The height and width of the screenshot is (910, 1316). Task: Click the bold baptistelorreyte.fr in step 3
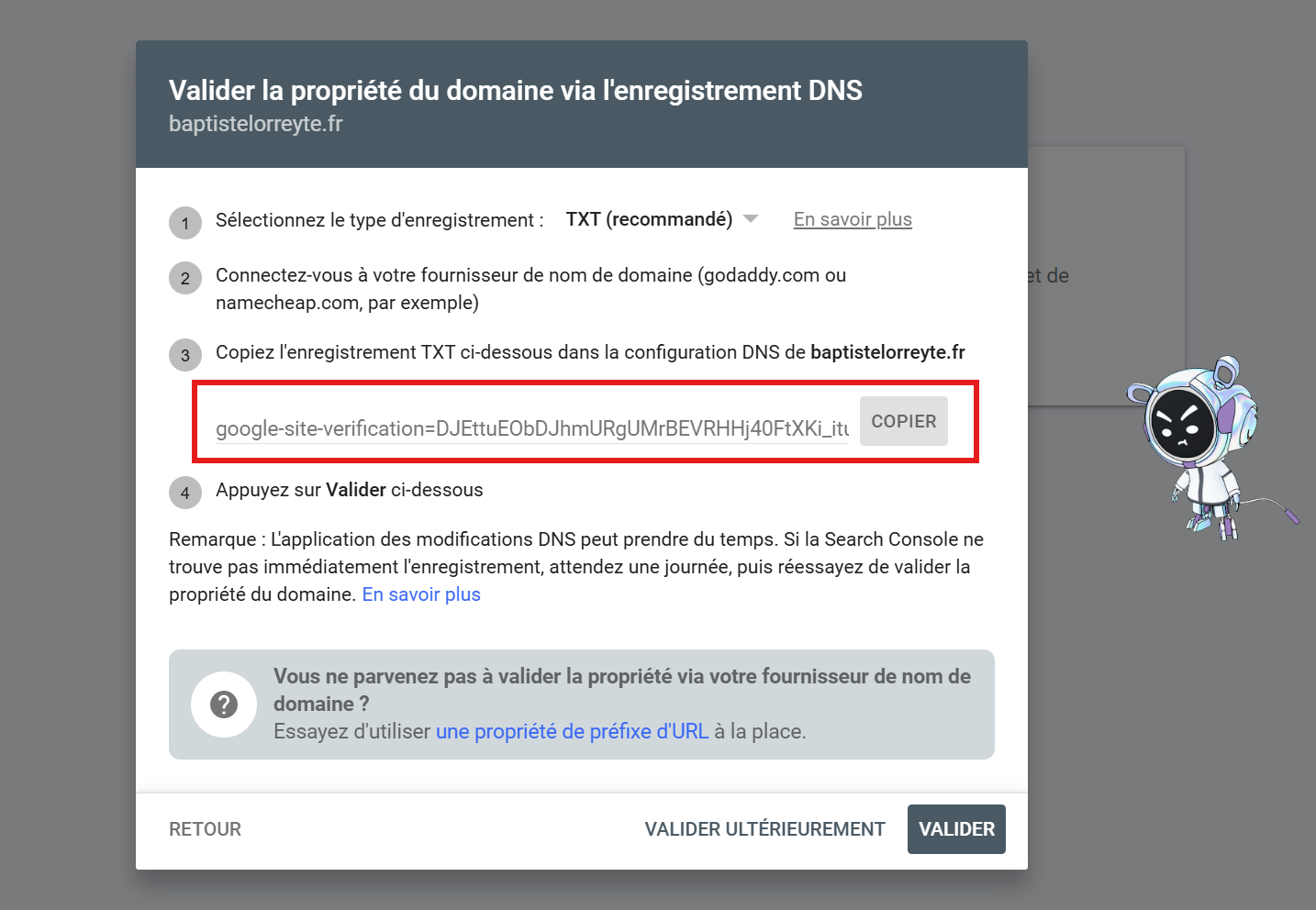click(887, 352)
